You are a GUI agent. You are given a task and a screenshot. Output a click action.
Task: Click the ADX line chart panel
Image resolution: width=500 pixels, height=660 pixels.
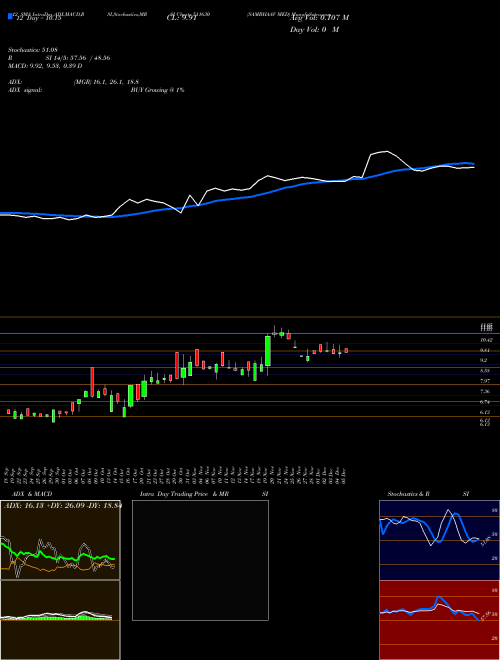click(60, 540)
